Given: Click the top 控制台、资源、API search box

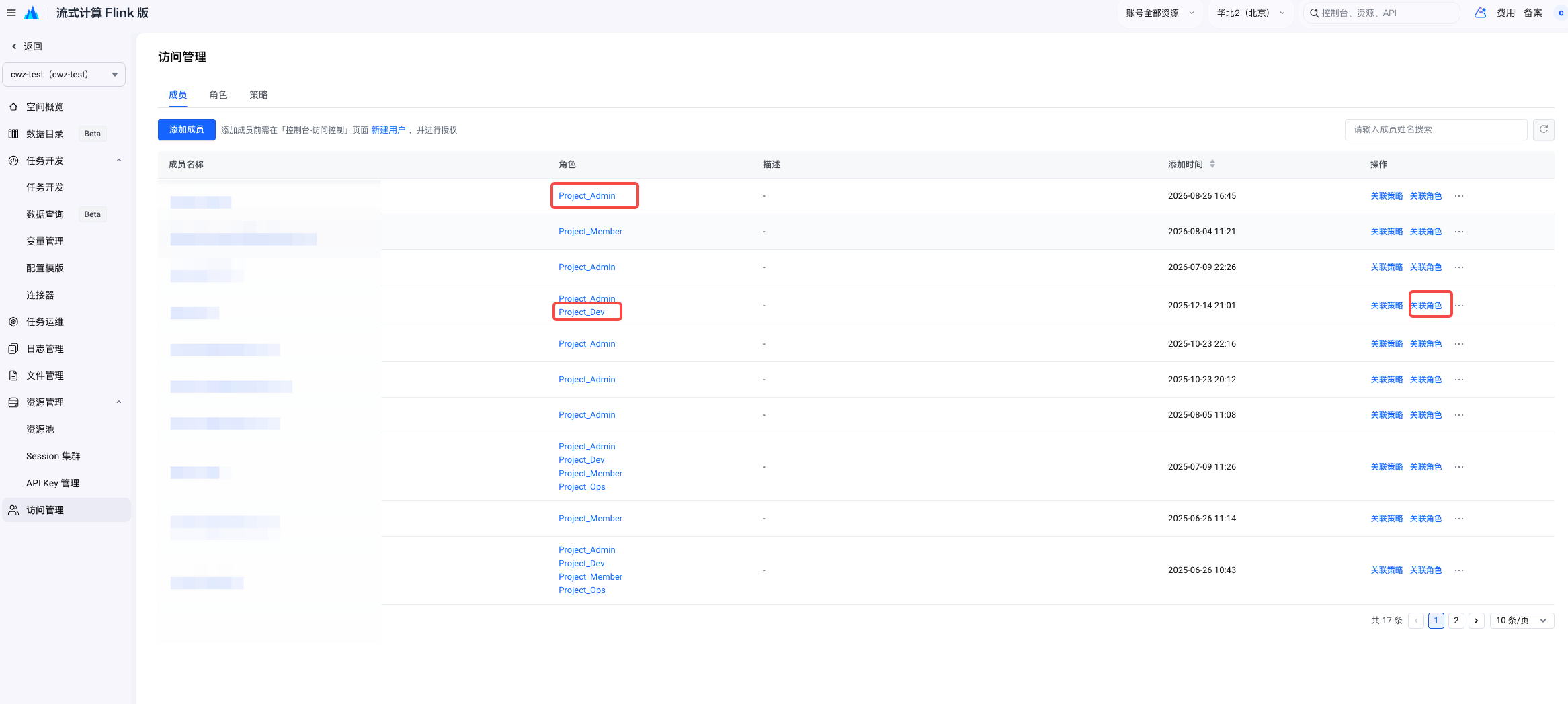Looking at the screenshot, I should [1381, 13].
